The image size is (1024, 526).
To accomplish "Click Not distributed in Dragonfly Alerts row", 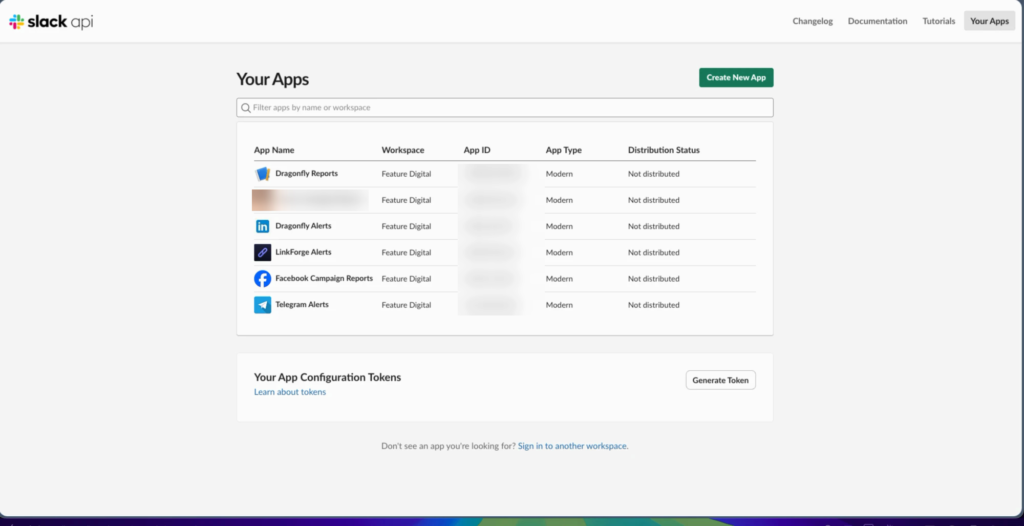I will (654, 226).
